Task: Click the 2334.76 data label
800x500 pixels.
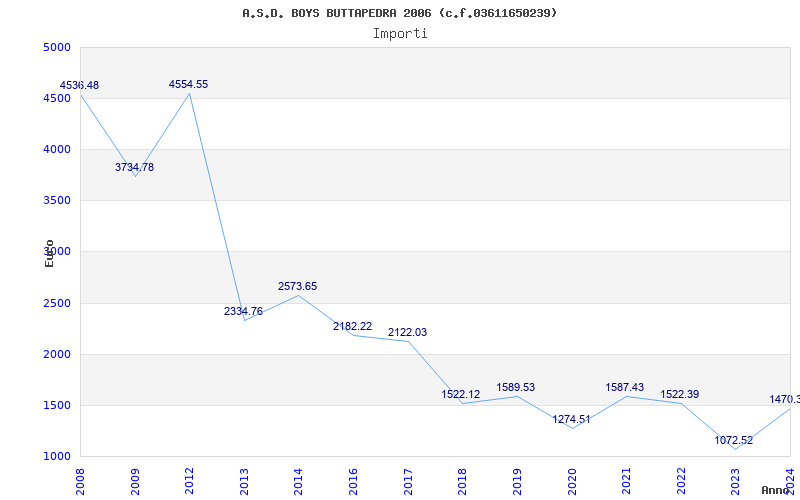Action: point(243,311)
